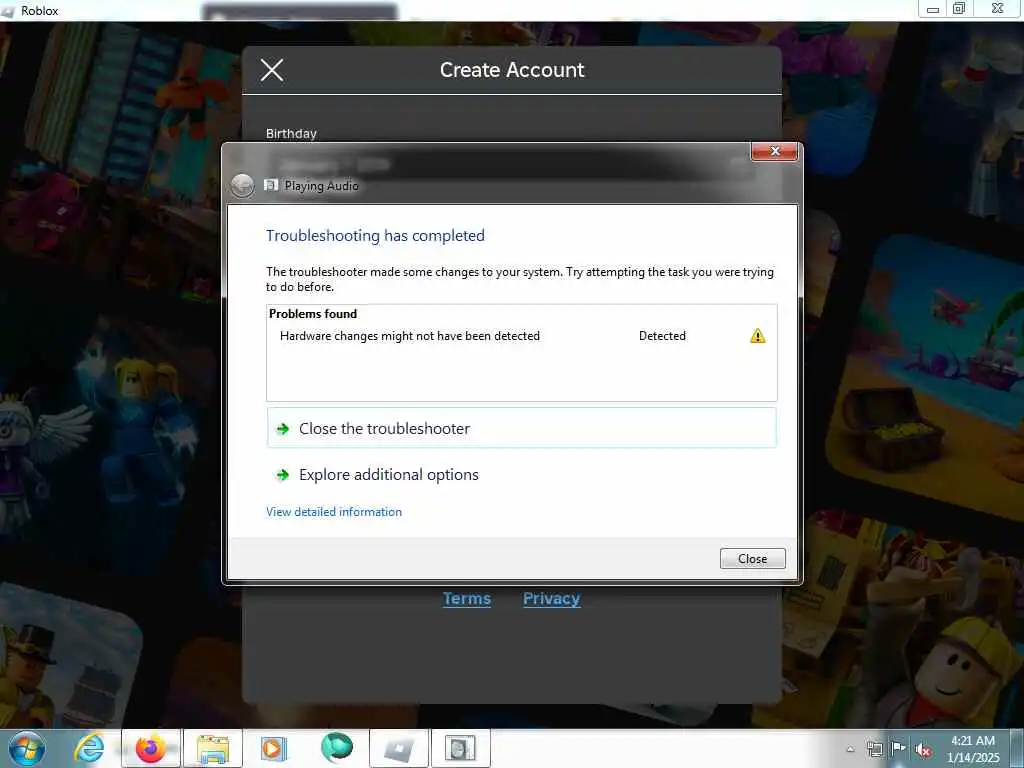
Task: Open the Windows Start menu
Action: [27, 748]
